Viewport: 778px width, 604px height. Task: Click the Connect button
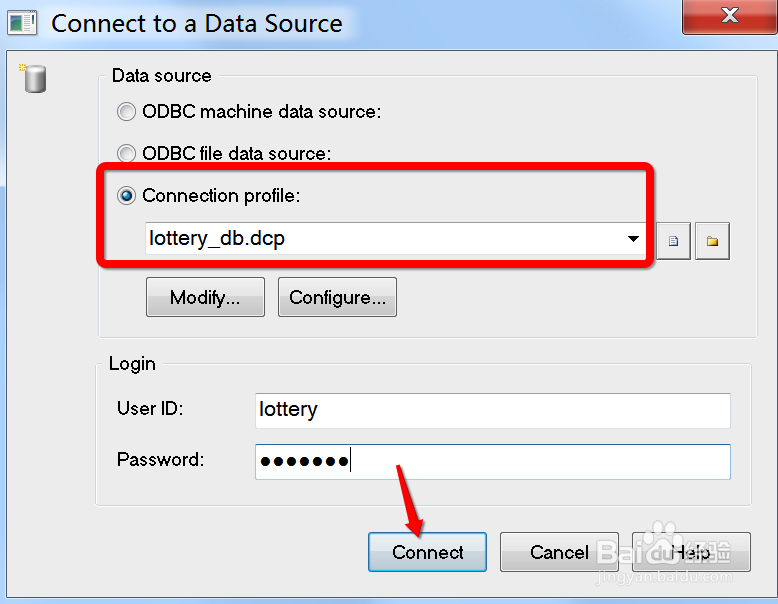click(427, 552)
